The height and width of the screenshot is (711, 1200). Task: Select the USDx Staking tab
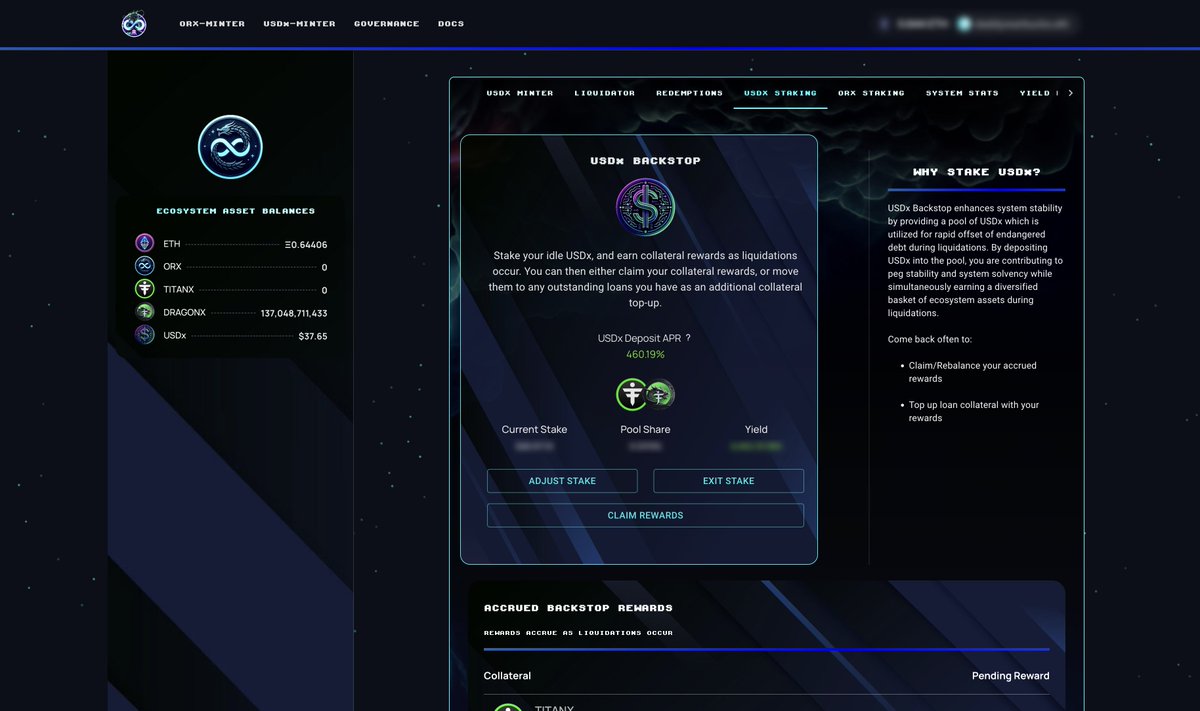780,93
